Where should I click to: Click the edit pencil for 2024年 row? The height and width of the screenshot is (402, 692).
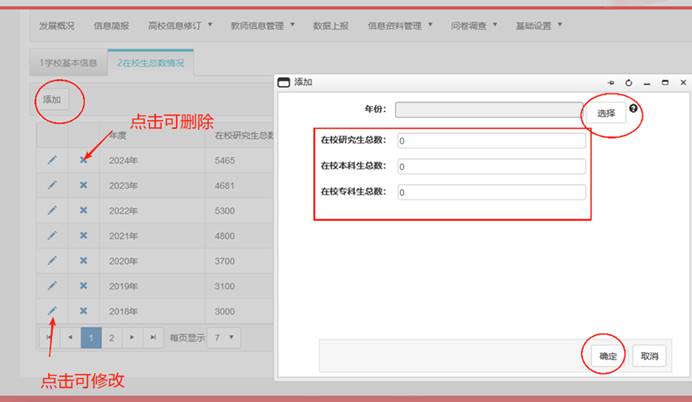pos(52,160)
